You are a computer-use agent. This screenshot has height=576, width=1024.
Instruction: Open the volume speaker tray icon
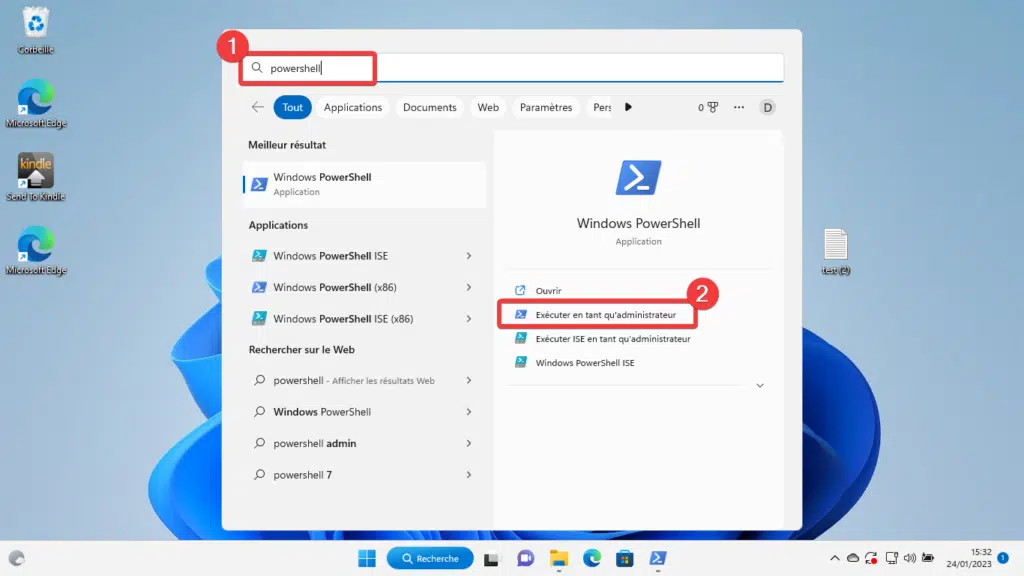[x=910, y=558]
